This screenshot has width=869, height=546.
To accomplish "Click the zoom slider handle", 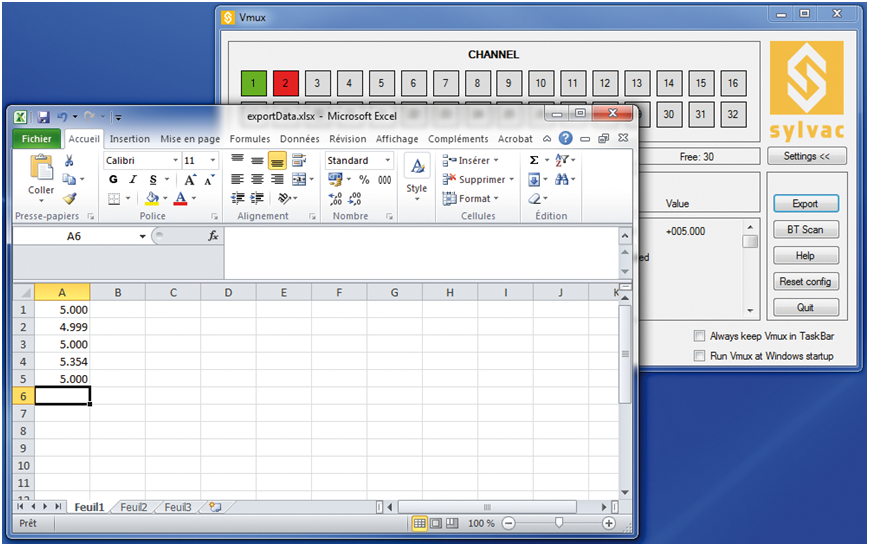I will [559, 523].
